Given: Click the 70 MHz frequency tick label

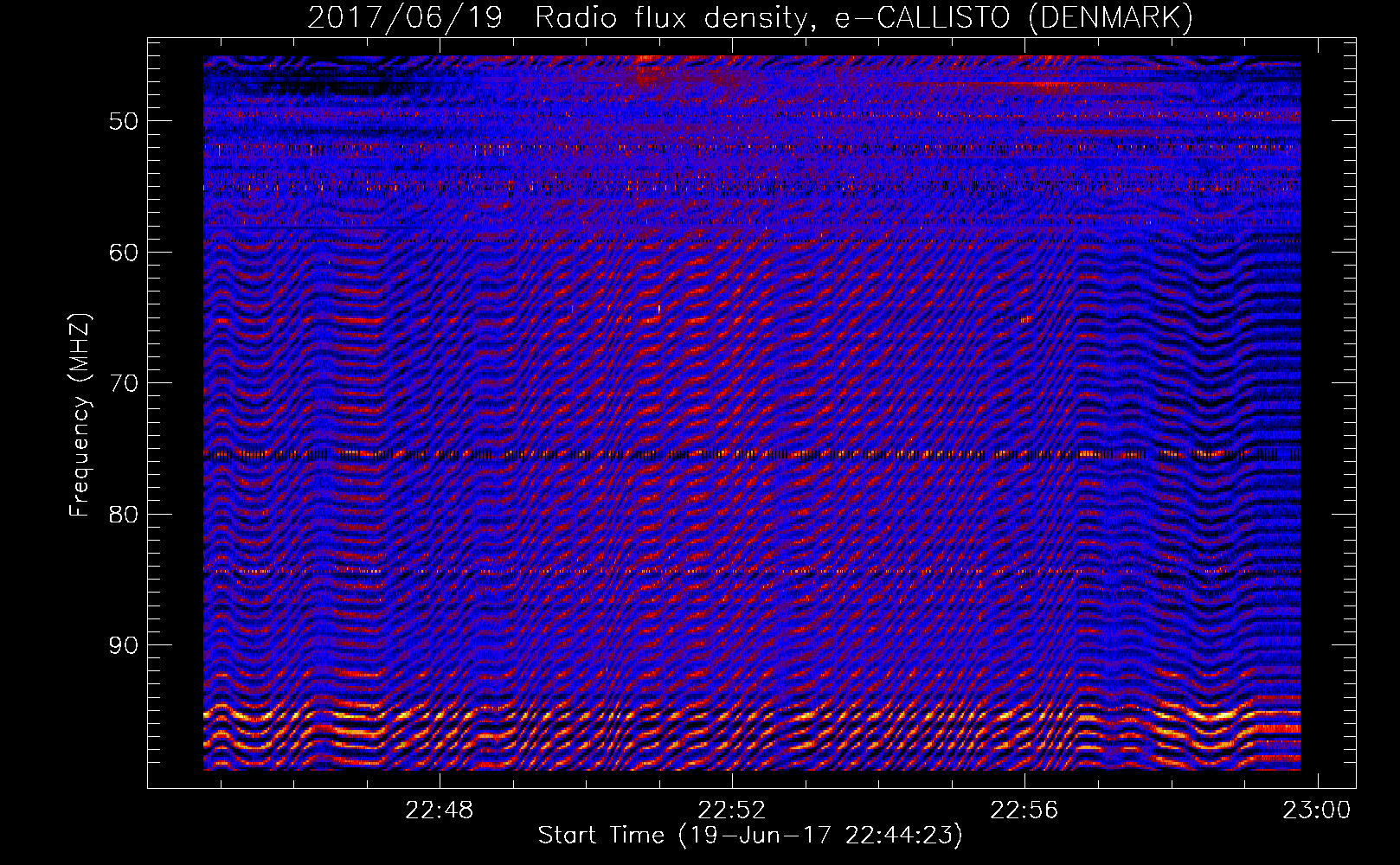Looking at the screenshot, I should tap(124, 383).
